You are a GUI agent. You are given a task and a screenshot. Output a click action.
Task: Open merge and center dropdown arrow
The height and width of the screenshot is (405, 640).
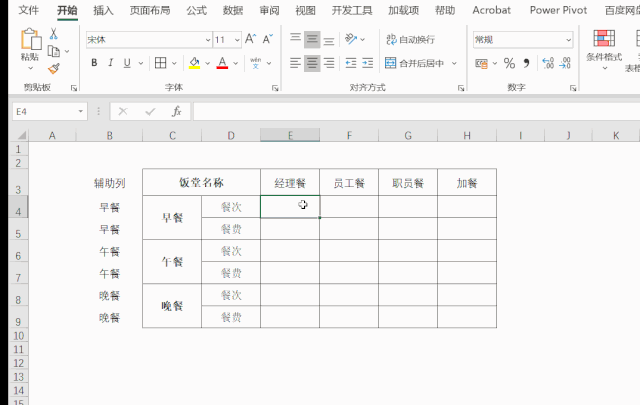(454, 63)
